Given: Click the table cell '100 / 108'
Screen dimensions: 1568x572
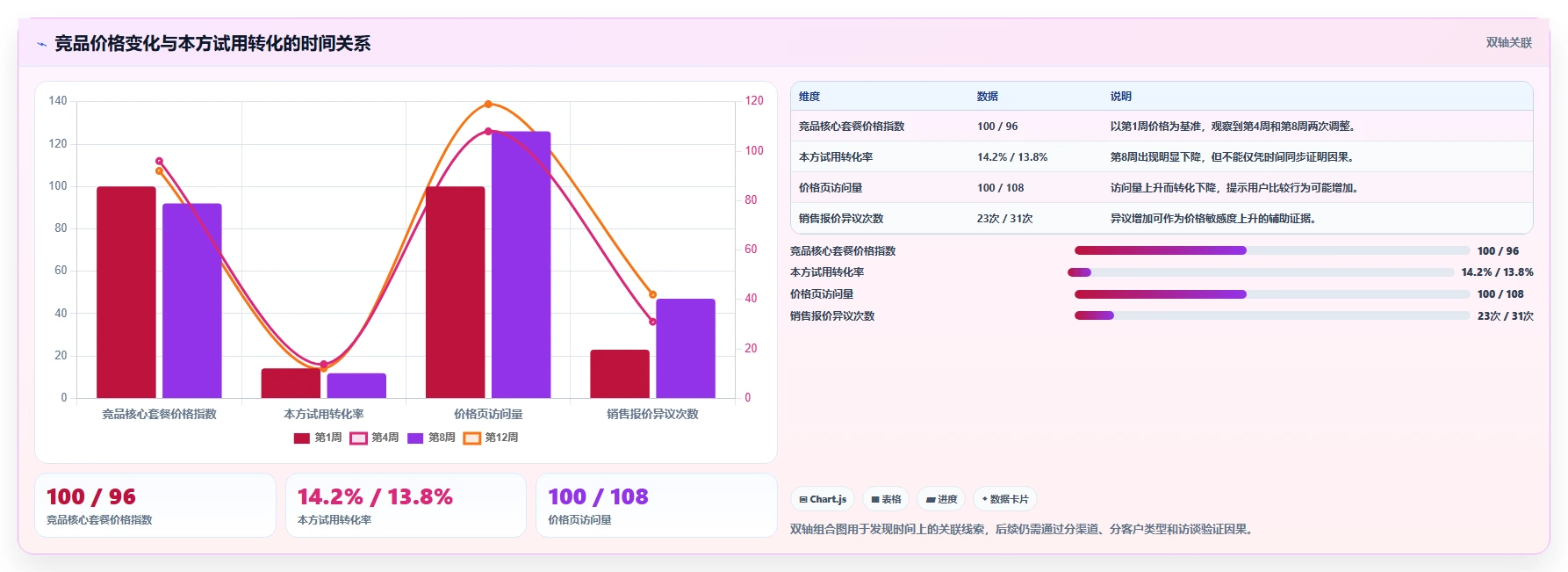Looking at the screenshot, I should pyautogui.click(x=1000, y=188).
